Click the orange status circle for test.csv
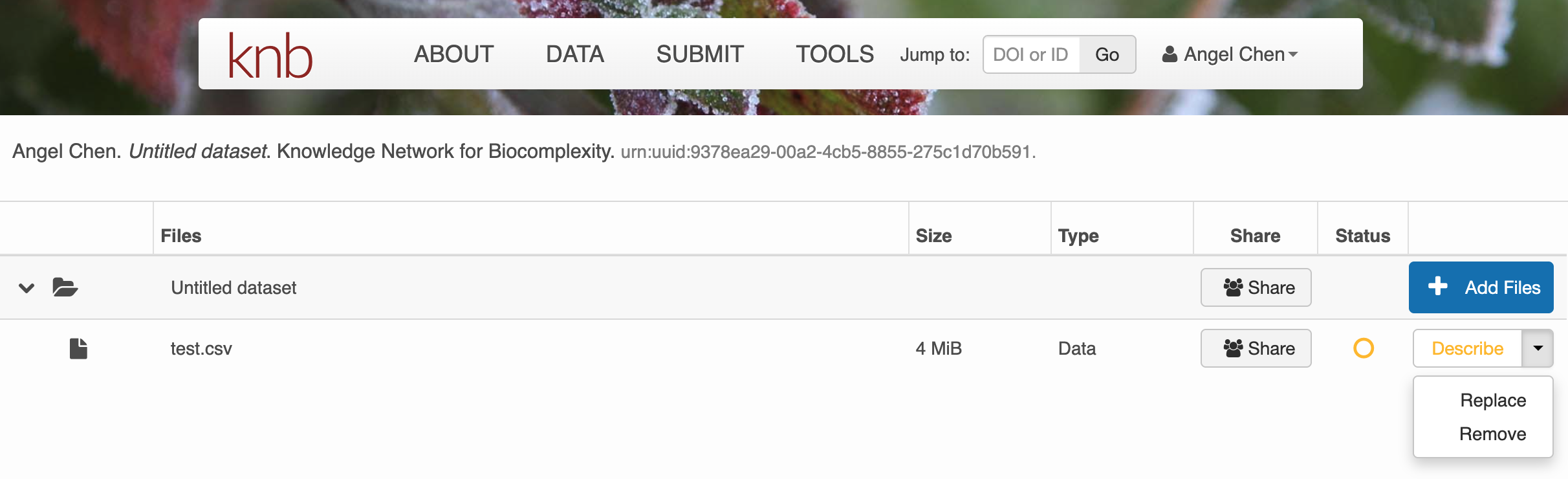Viewport: 1568px width, 479px height. tap(1363, 348)
